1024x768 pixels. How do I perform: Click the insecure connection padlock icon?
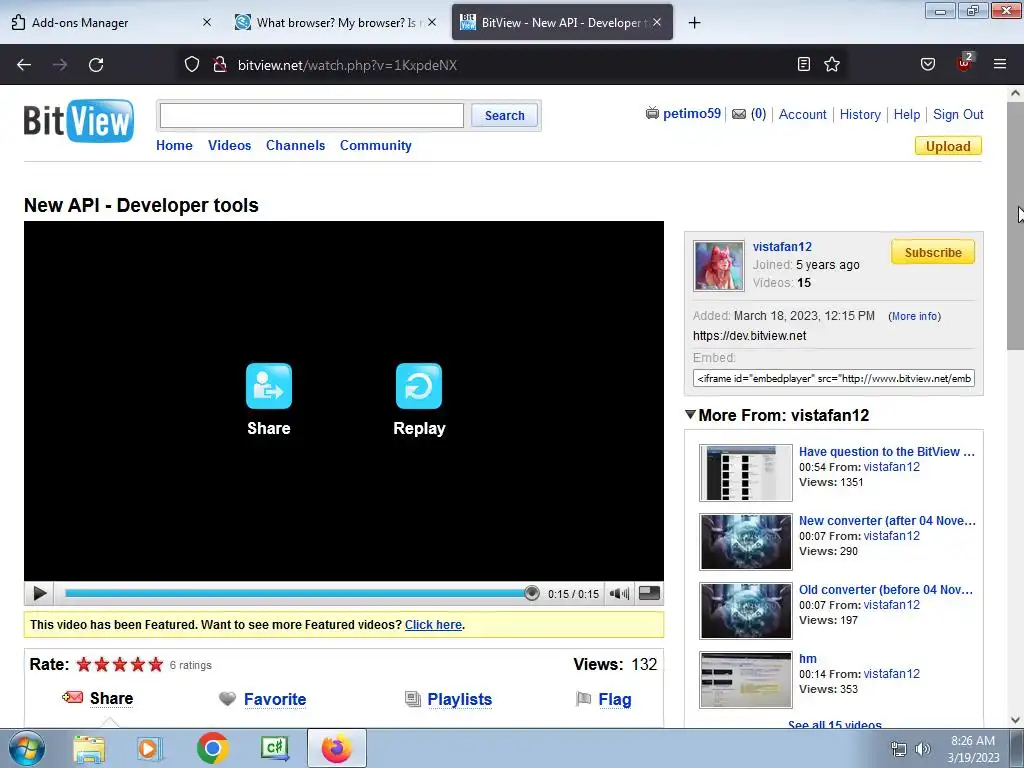220,65
